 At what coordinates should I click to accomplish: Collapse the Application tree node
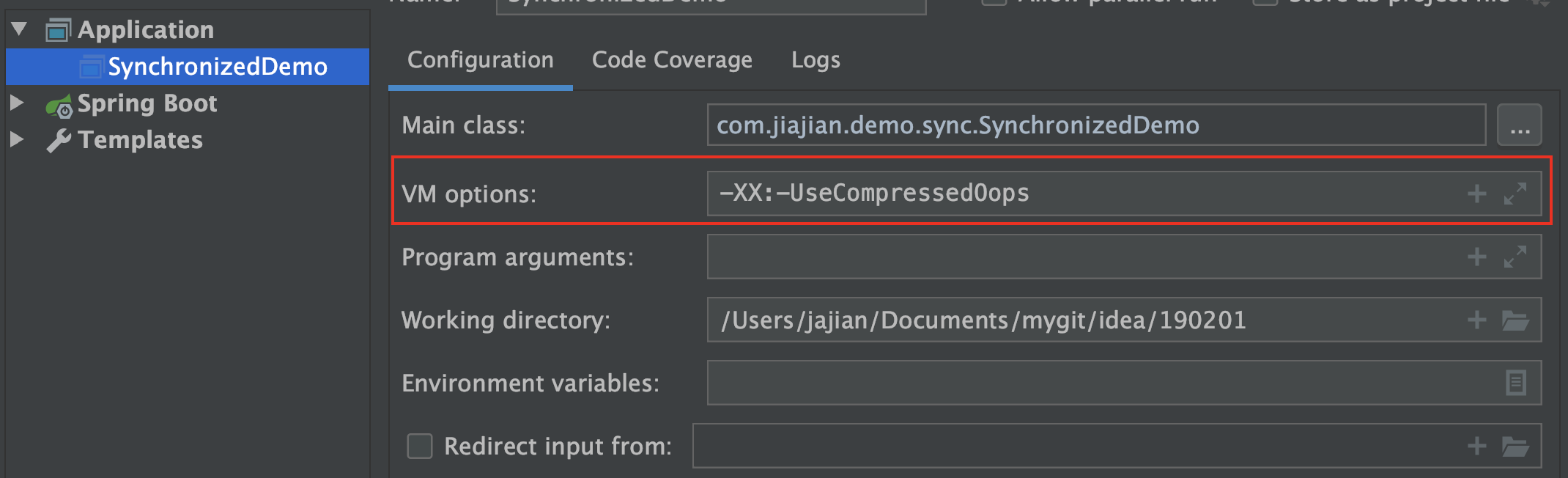click(x=19, y=29)
